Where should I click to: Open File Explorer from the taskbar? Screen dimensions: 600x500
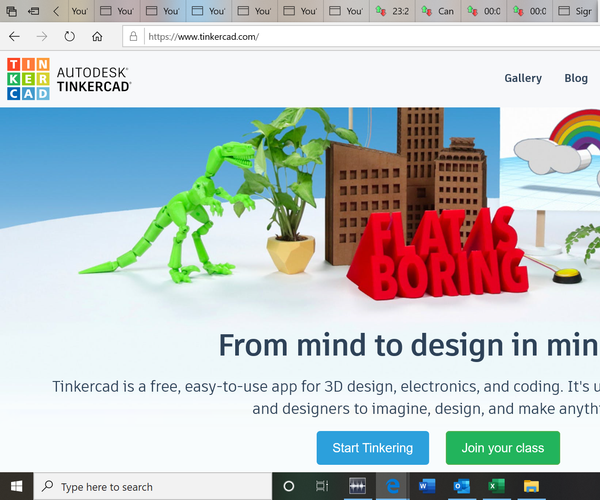[x=531, y=486]
